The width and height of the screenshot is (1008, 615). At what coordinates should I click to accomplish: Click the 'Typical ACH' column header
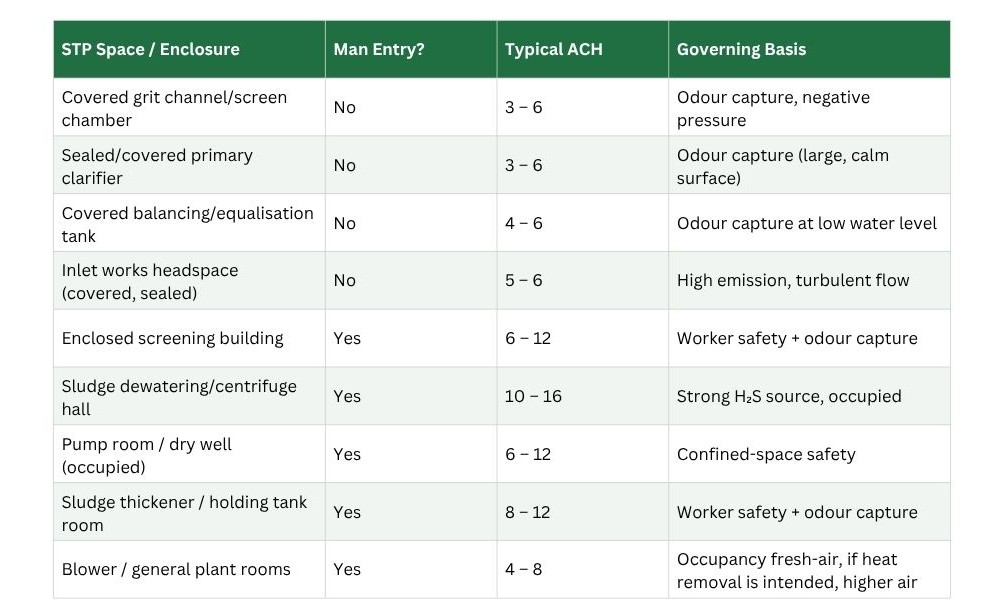(582, 49)
